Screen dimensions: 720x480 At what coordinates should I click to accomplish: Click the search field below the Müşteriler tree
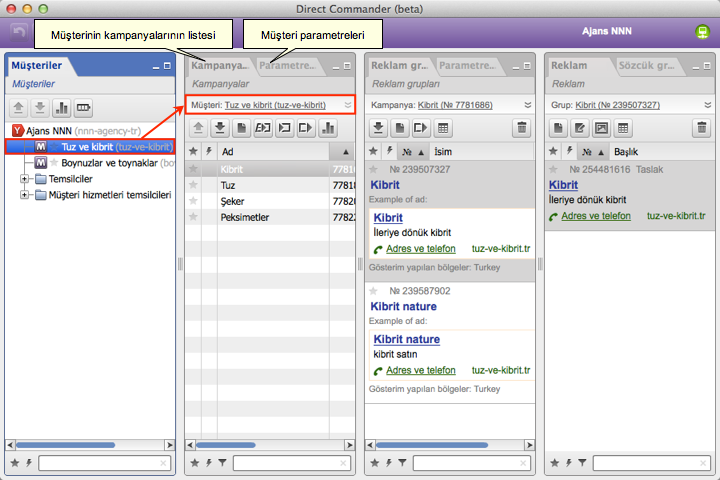[x=105, y=463]
